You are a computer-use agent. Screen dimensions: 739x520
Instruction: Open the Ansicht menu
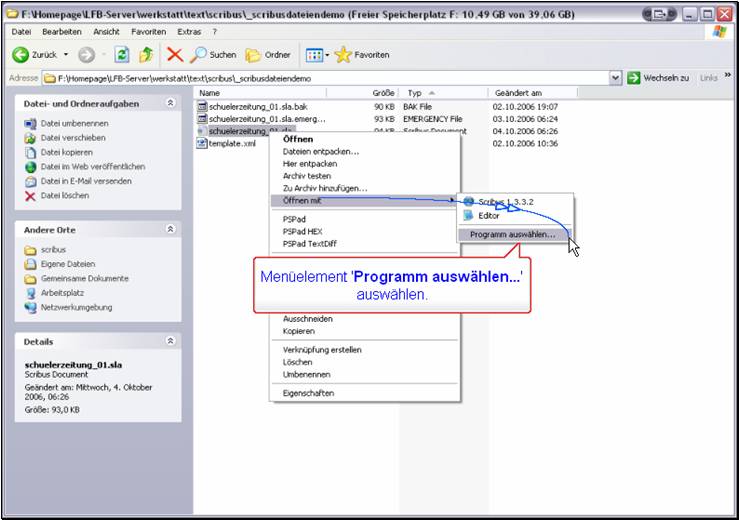coord(106,32)
